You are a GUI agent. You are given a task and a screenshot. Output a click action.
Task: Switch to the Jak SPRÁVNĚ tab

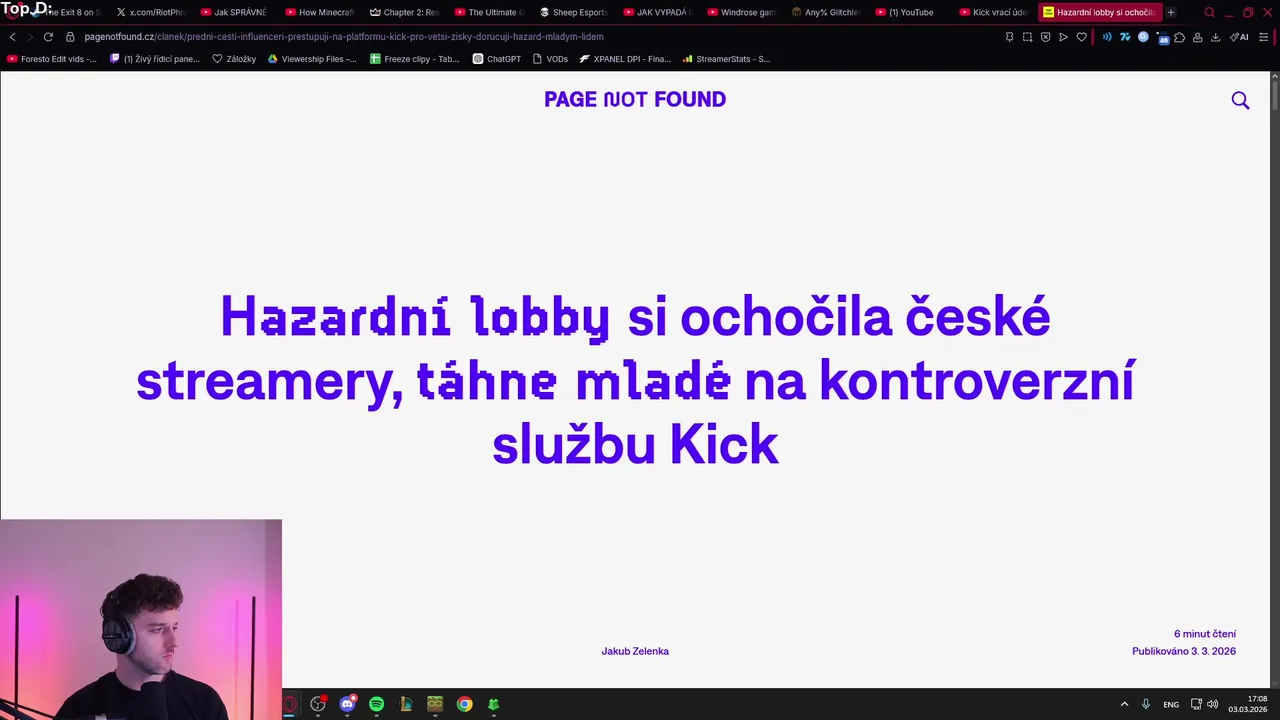pyautogui.click(x=234, y=12)
